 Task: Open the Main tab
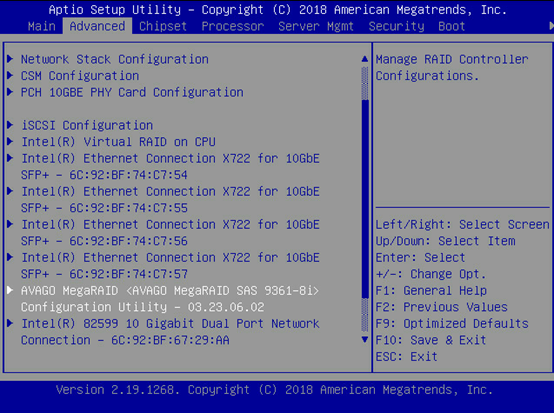tap(42, 26)
